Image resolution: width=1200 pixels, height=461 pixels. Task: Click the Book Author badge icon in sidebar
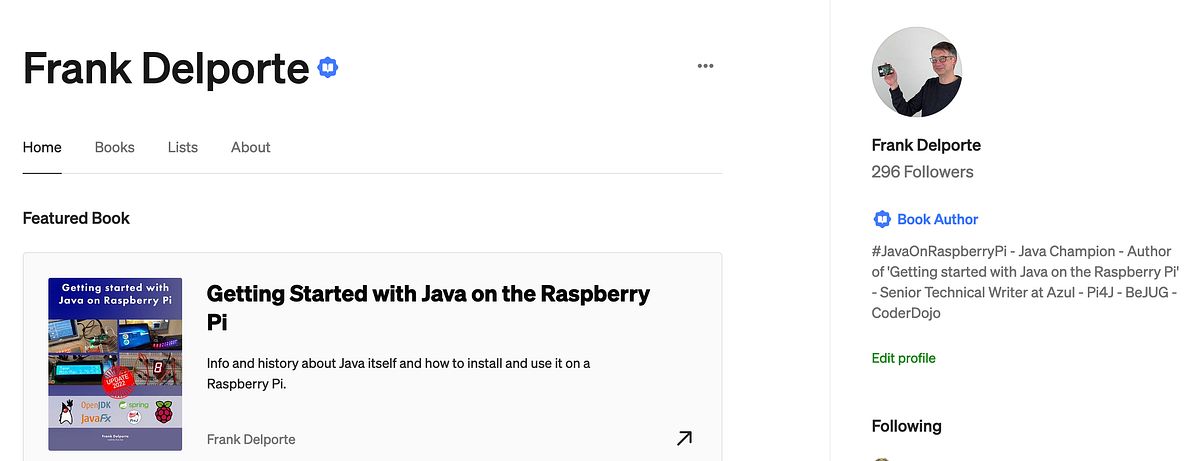(x=882, y=219)
